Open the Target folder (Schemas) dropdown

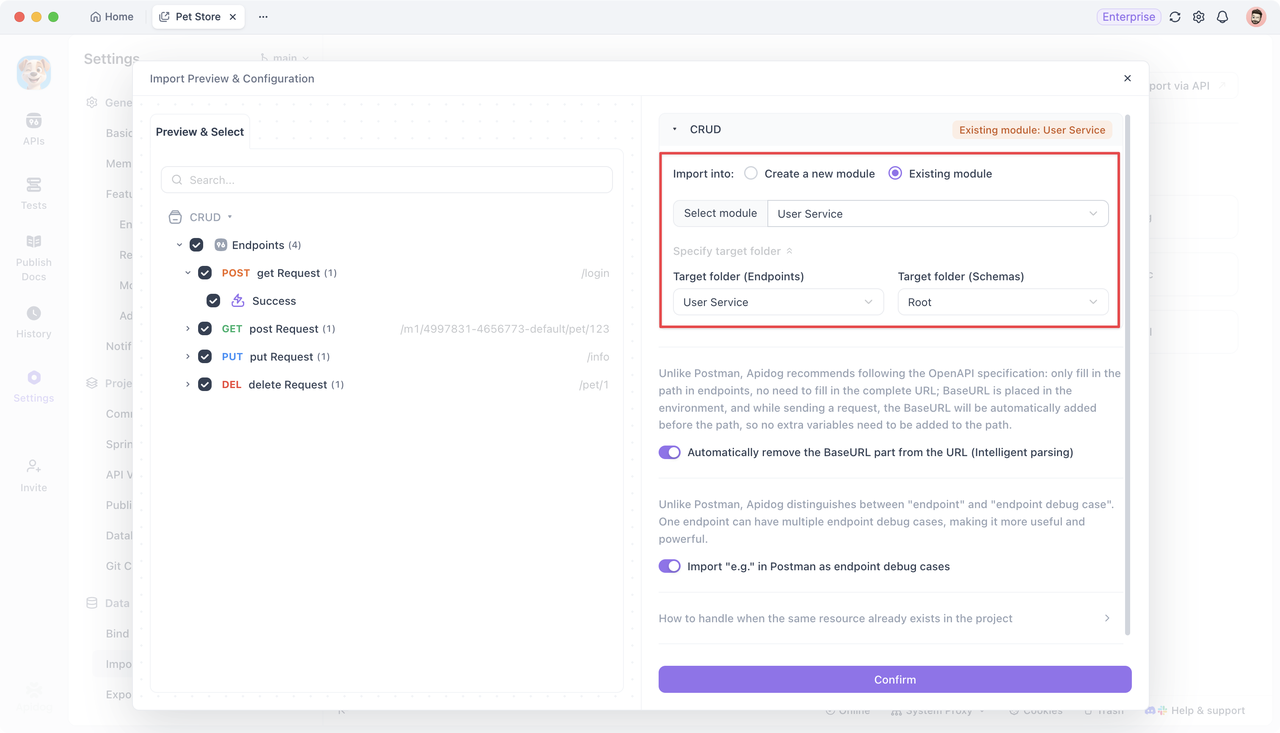[1002, 302]
